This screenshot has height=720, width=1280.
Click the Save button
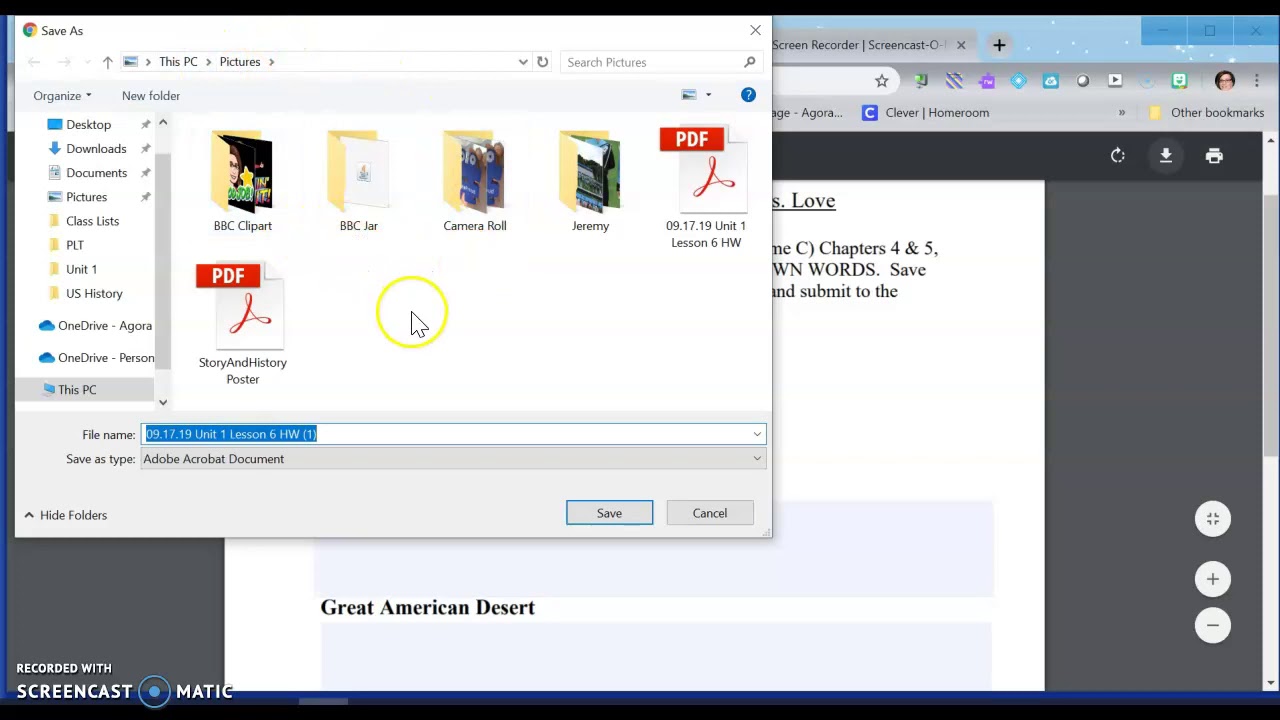pyautogui.click(x=609, y=513)
